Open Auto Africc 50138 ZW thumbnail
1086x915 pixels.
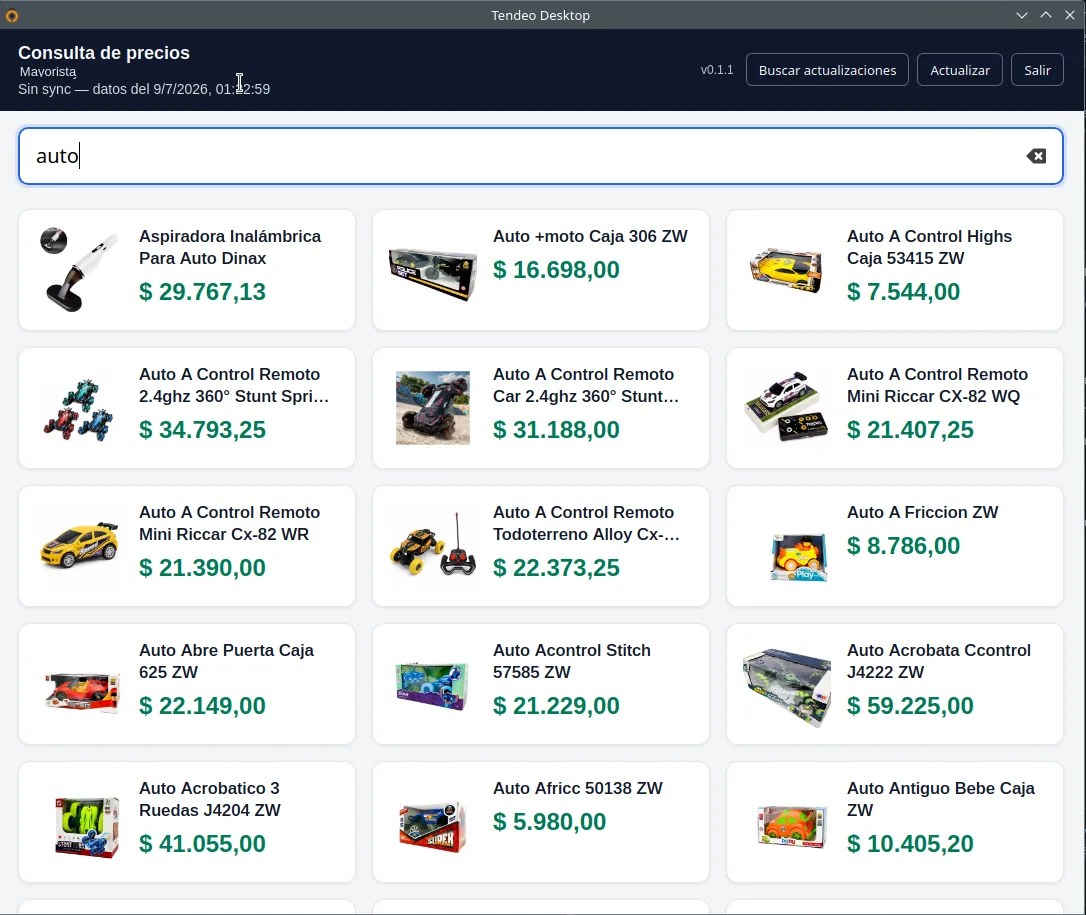(x=434, y=827)
